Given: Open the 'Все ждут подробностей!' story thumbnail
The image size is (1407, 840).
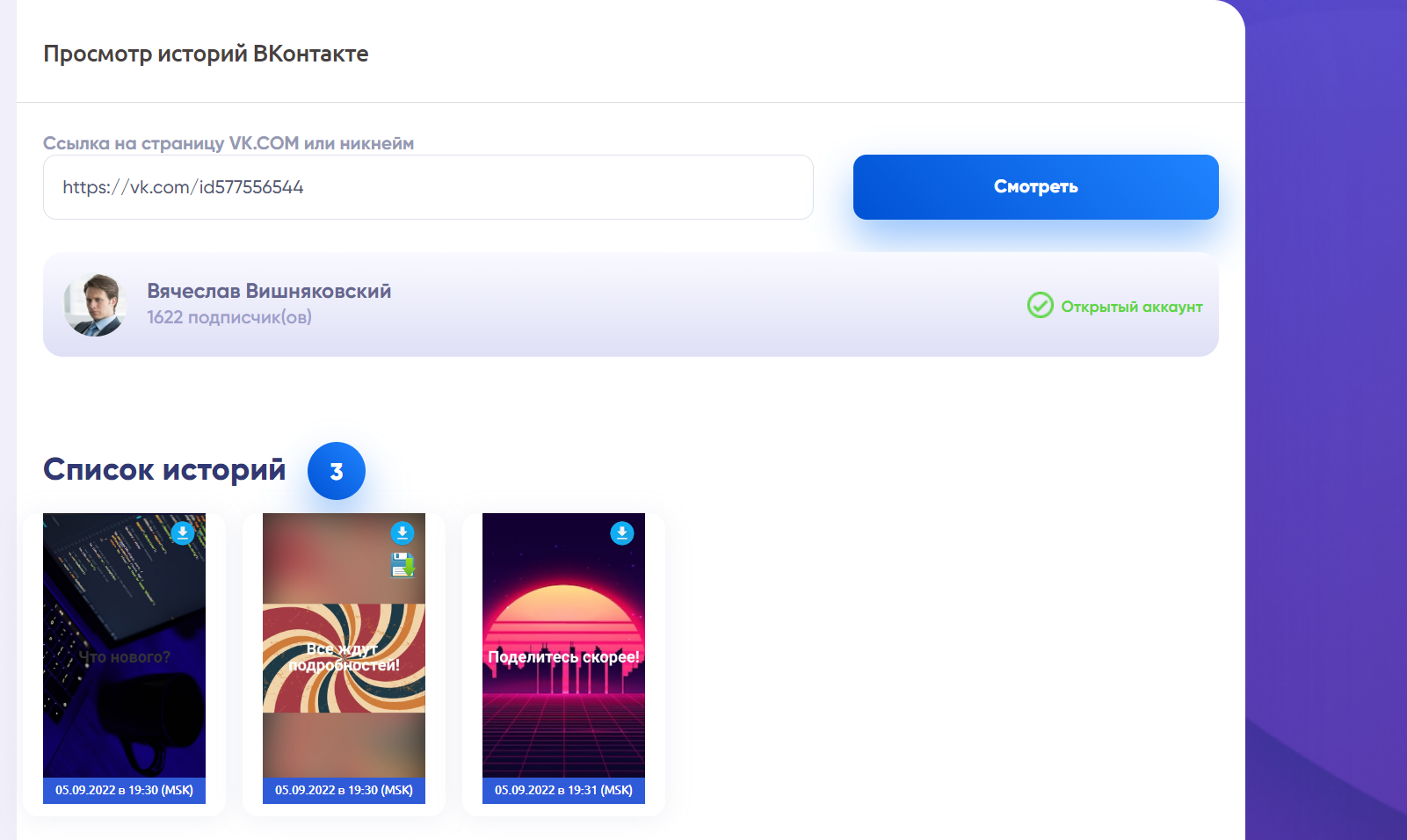Looking at the screenshot, I should 344,646.
